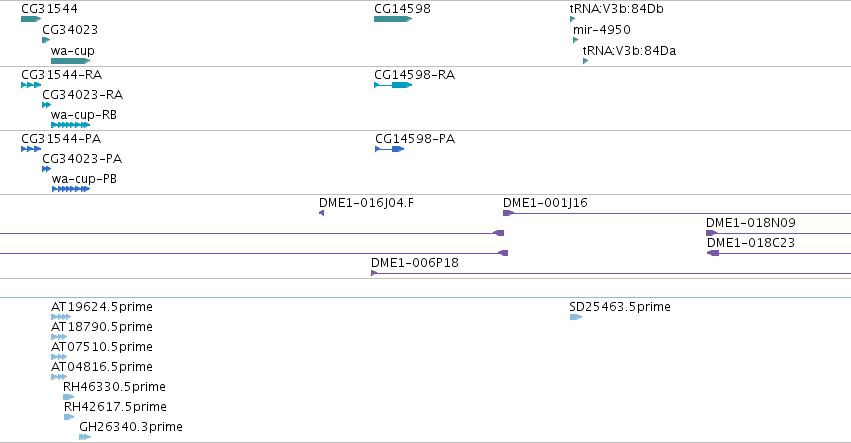Click the wa-cup-PB label
This screenshot has width=851, height=443.
pos(84,179)
